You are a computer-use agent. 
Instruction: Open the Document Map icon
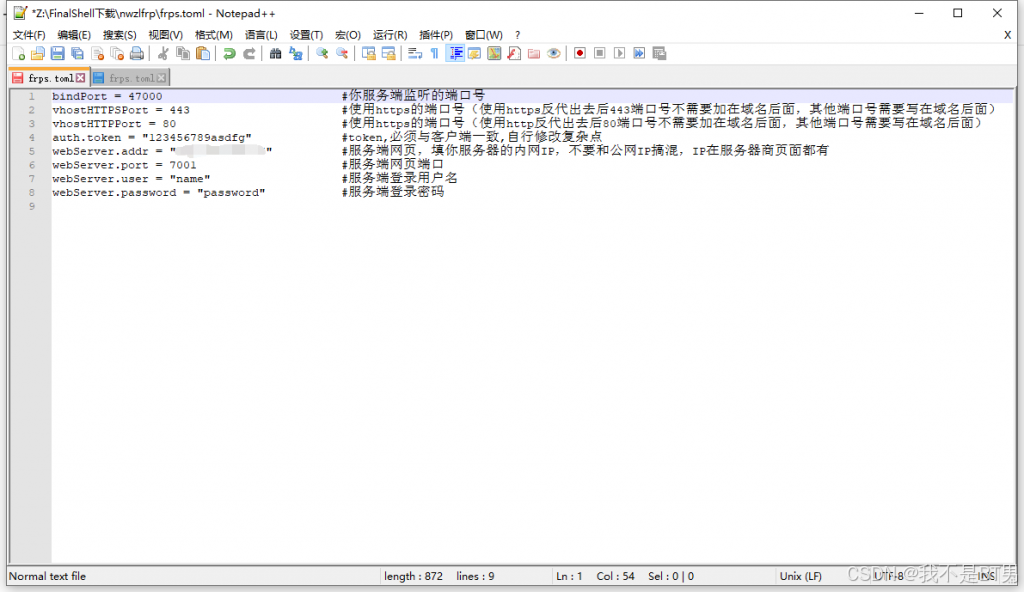pyautogui.click(x=494, y=54)
